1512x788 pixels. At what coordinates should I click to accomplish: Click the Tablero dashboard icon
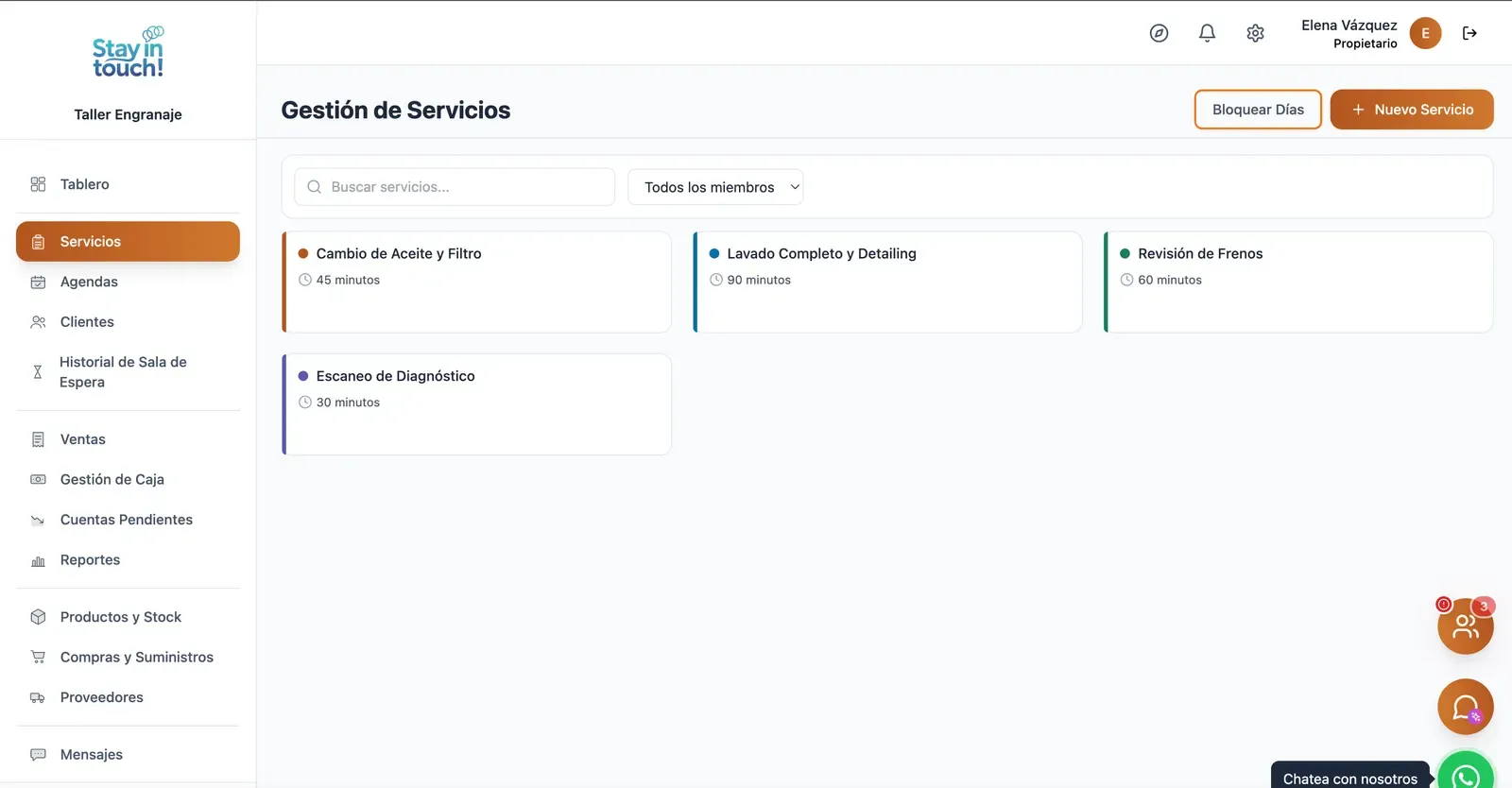(38, 184)
